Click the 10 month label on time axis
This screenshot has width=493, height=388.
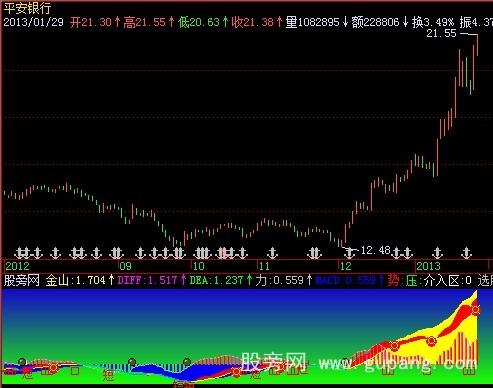pyautogui.click(x=199, y=266)
